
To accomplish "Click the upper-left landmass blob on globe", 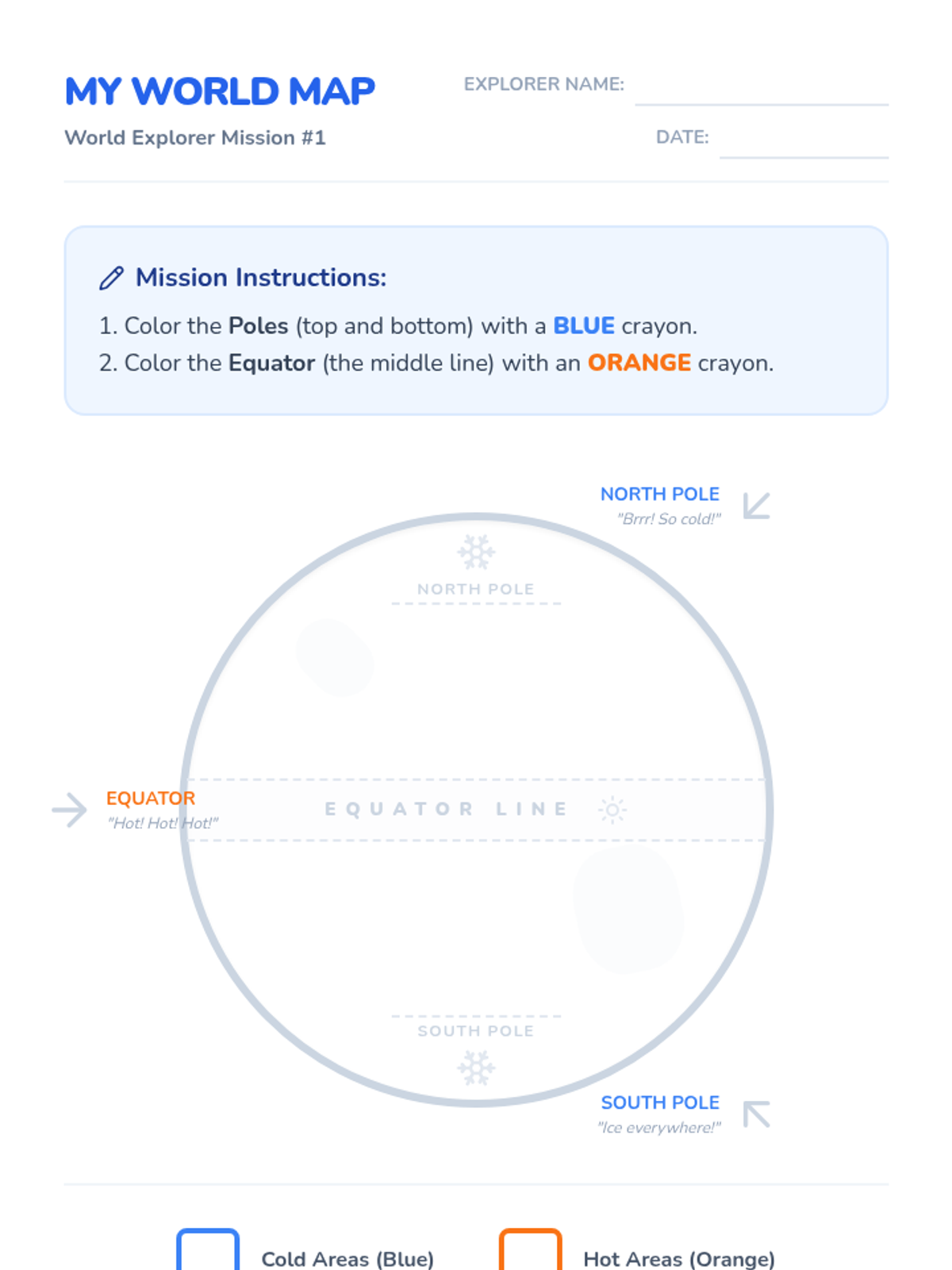I will click(x=335, y=658).
